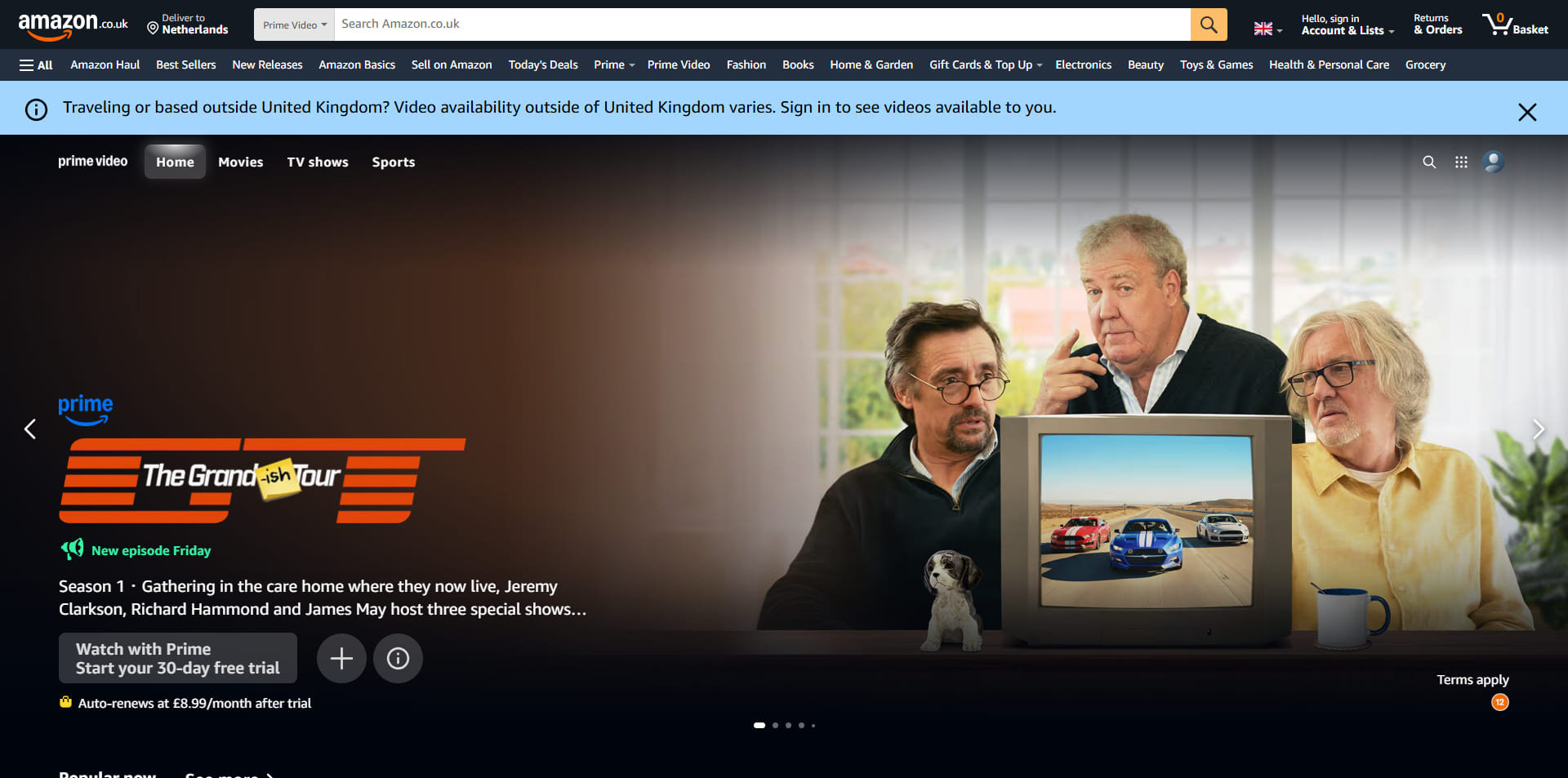The image size is (1568, 778).
Task: Click the Amazon.co.uk logo
Action: (73, 25)
